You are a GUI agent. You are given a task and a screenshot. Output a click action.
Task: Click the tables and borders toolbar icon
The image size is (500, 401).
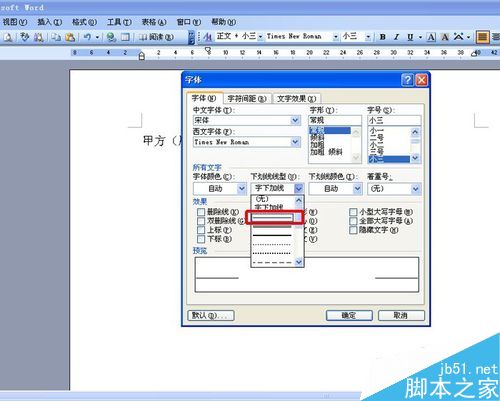pos(125,37)
